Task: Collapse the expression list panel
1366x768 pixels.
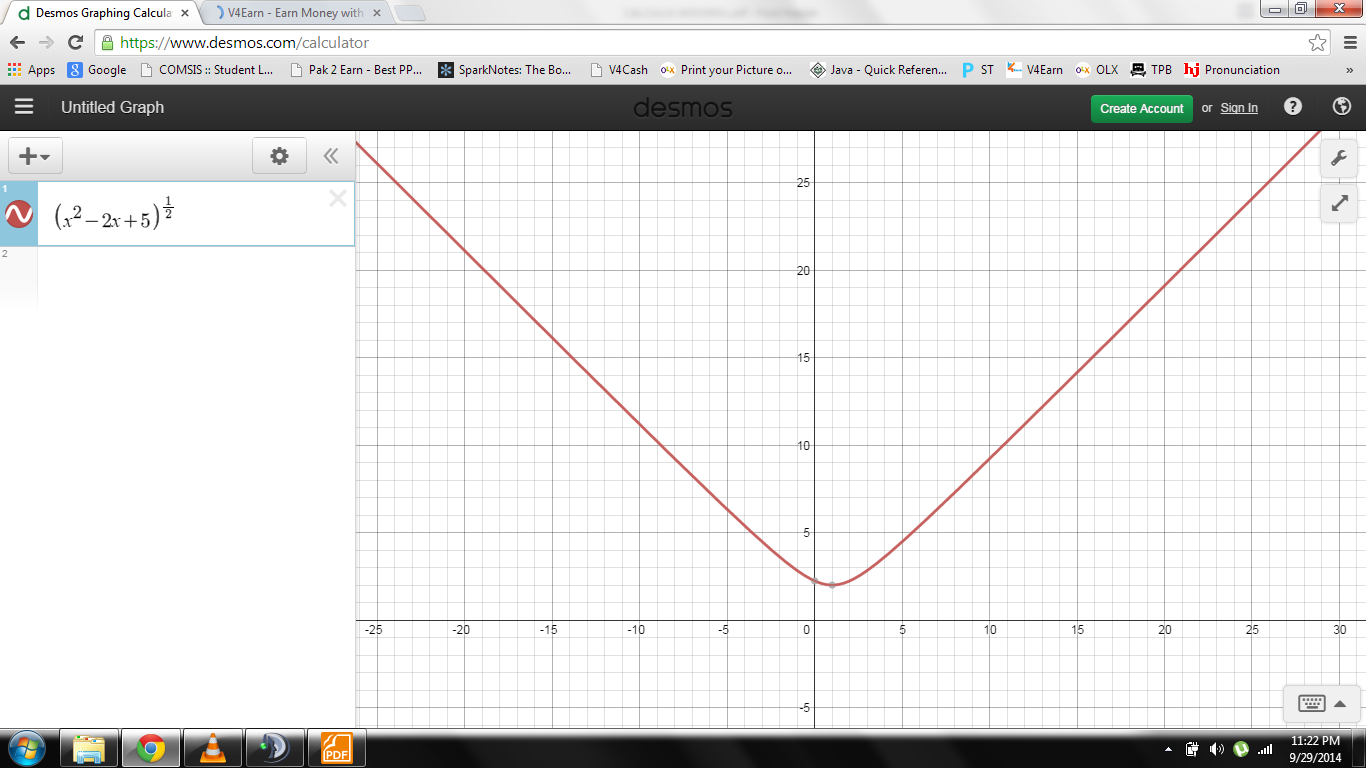Action: [x=330, y=156]
